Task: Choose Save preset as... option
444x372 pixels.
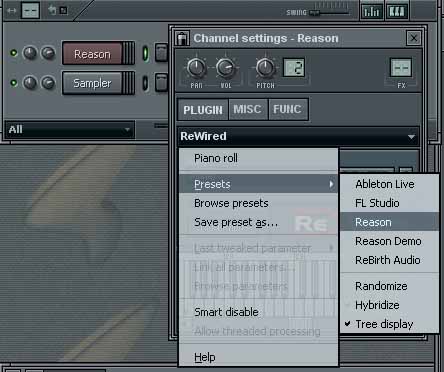Action: (259, 222)
